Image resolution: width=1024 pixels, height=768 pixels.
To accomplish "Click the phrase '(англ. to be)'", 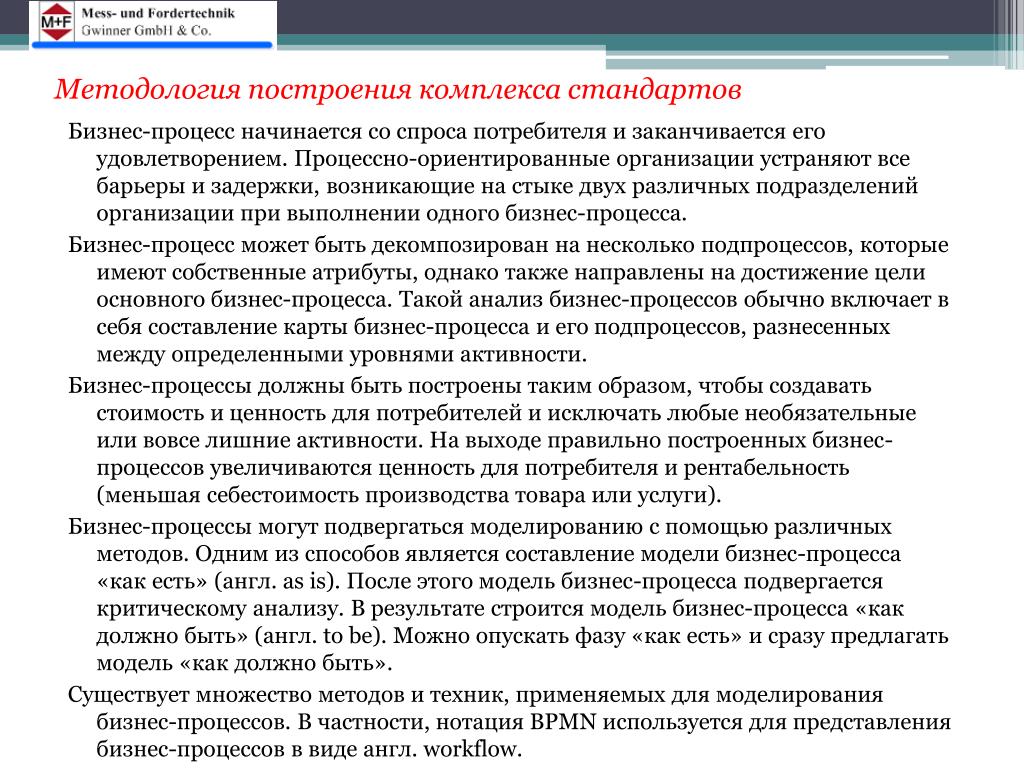I will [318, 636].
